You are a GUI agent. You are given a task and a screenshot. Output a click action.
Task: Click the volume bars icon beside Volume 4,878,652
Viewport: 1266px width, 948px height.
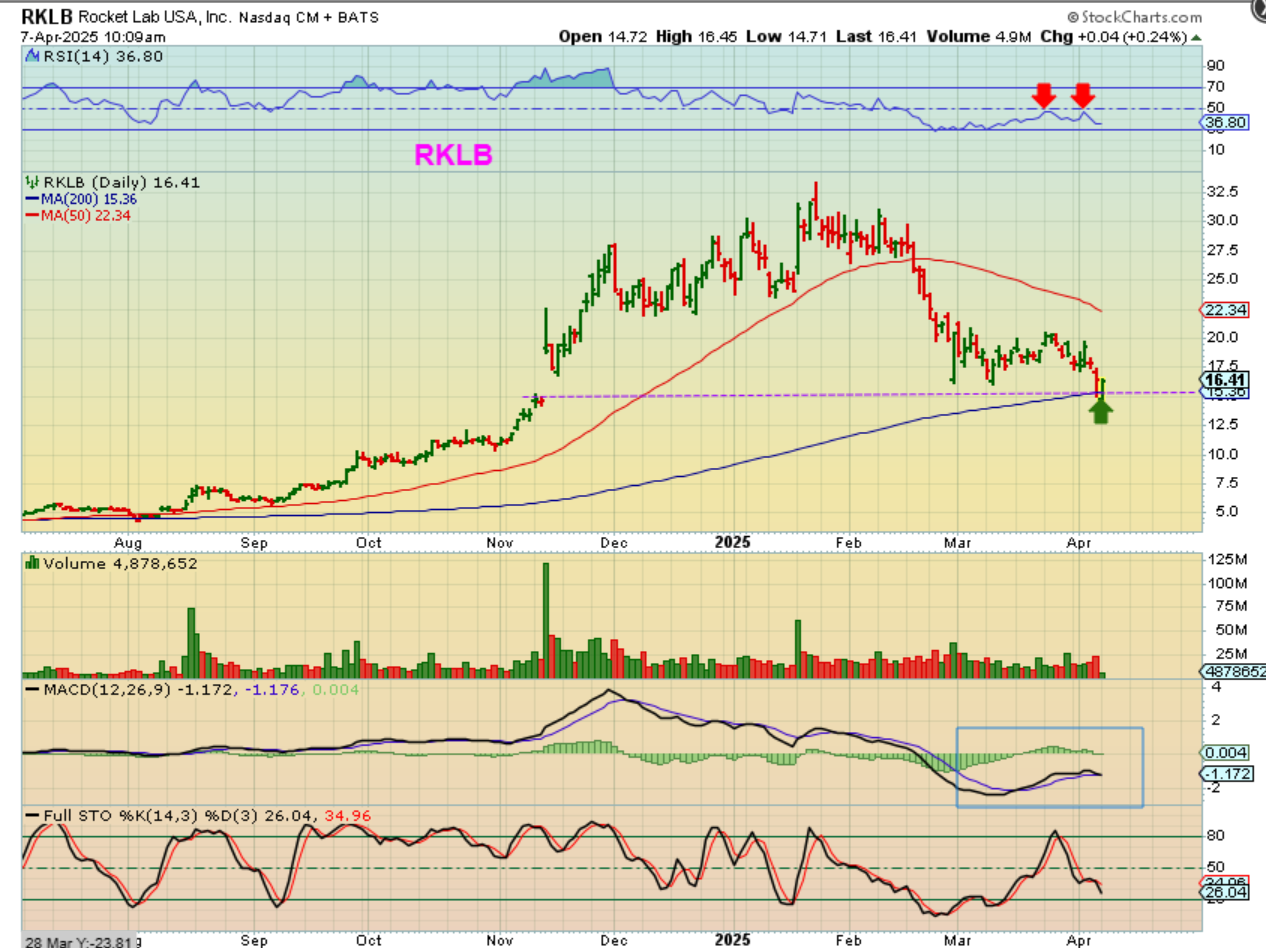(x=30, y=564)
